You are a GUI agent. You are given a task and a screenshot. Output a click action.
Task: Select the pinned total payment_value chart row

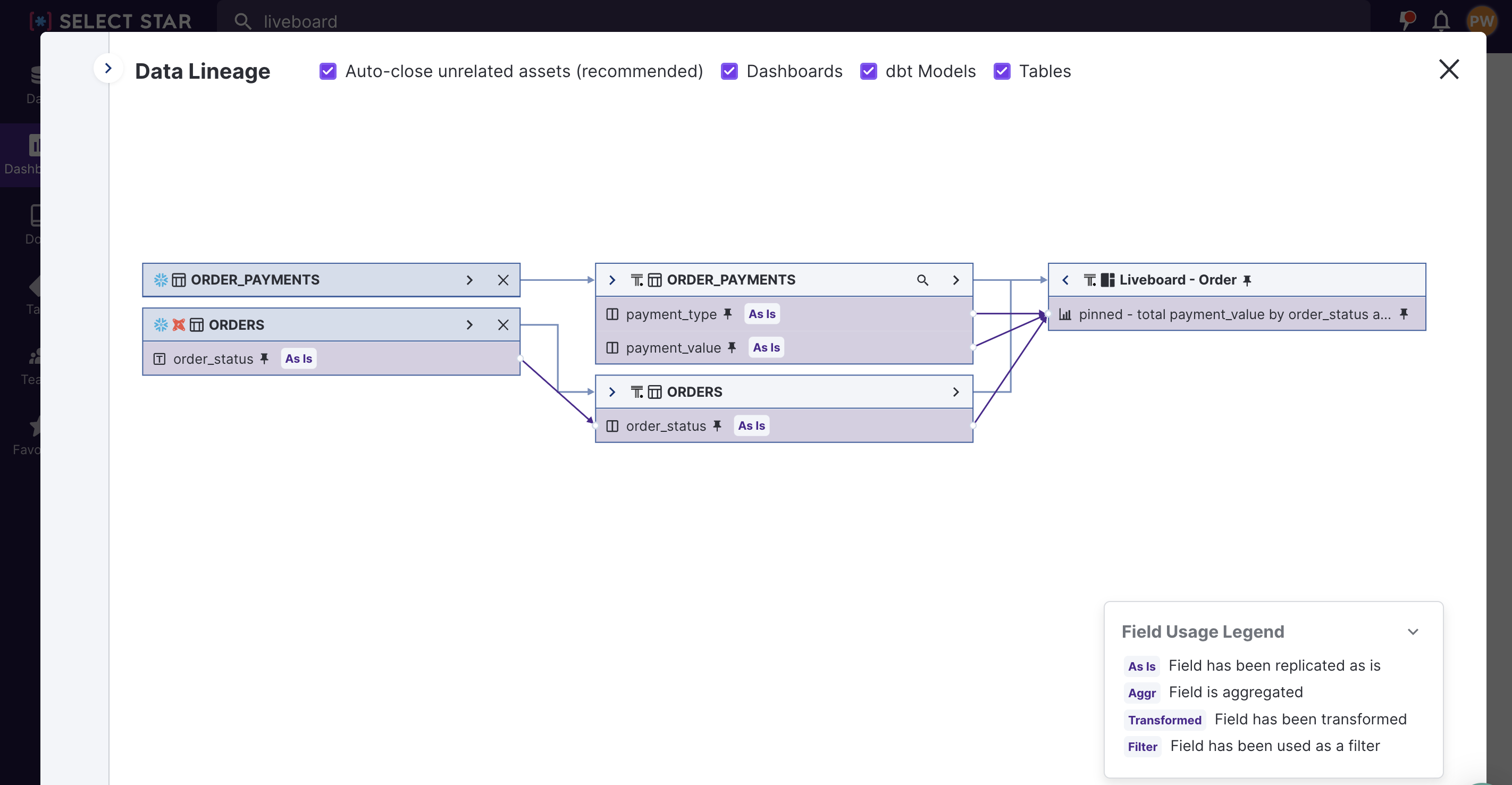[1232, 314]
